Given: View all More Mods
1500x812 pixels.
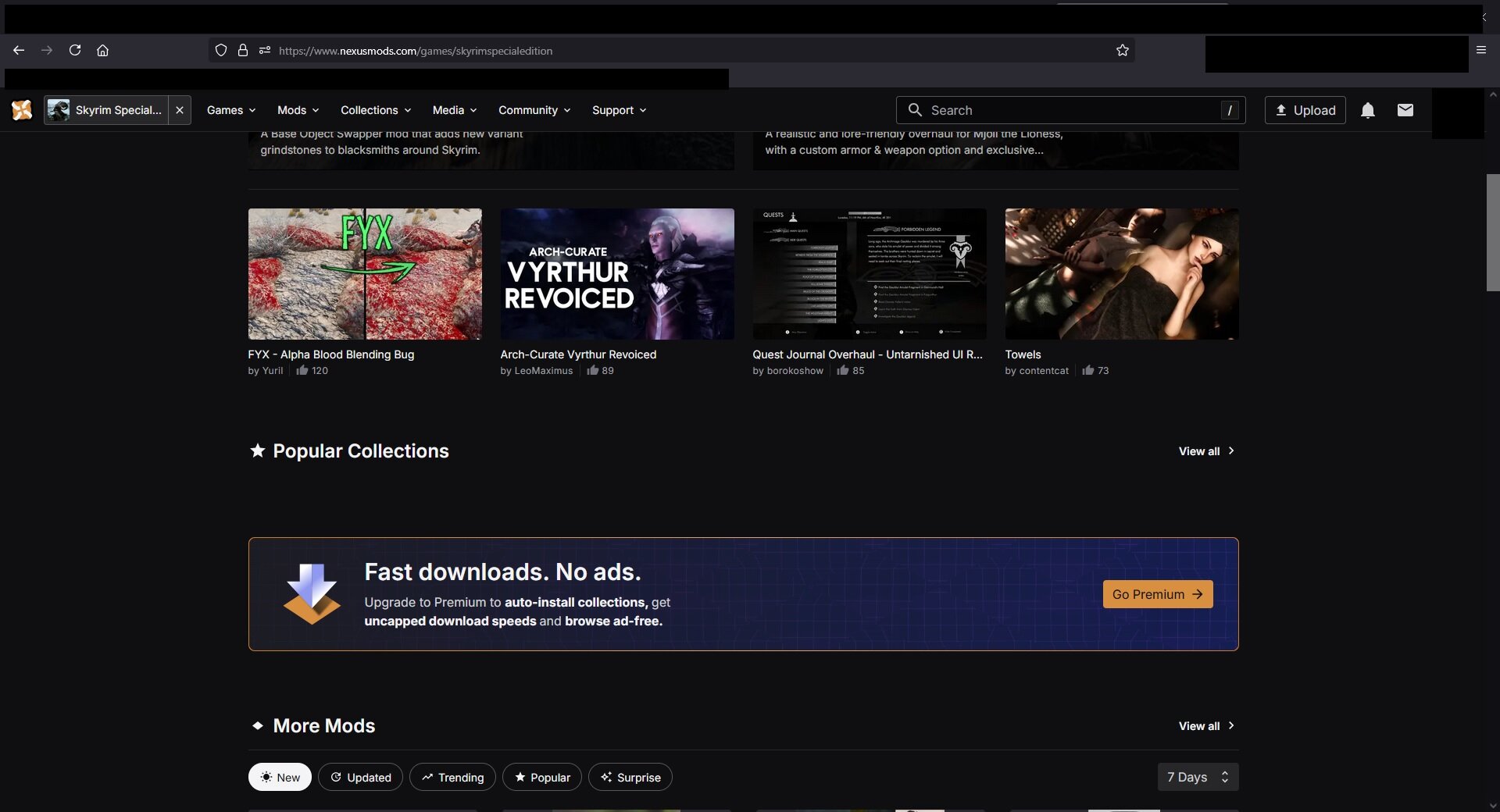Looking at the screenshot, I should (x=1207, y=726).
